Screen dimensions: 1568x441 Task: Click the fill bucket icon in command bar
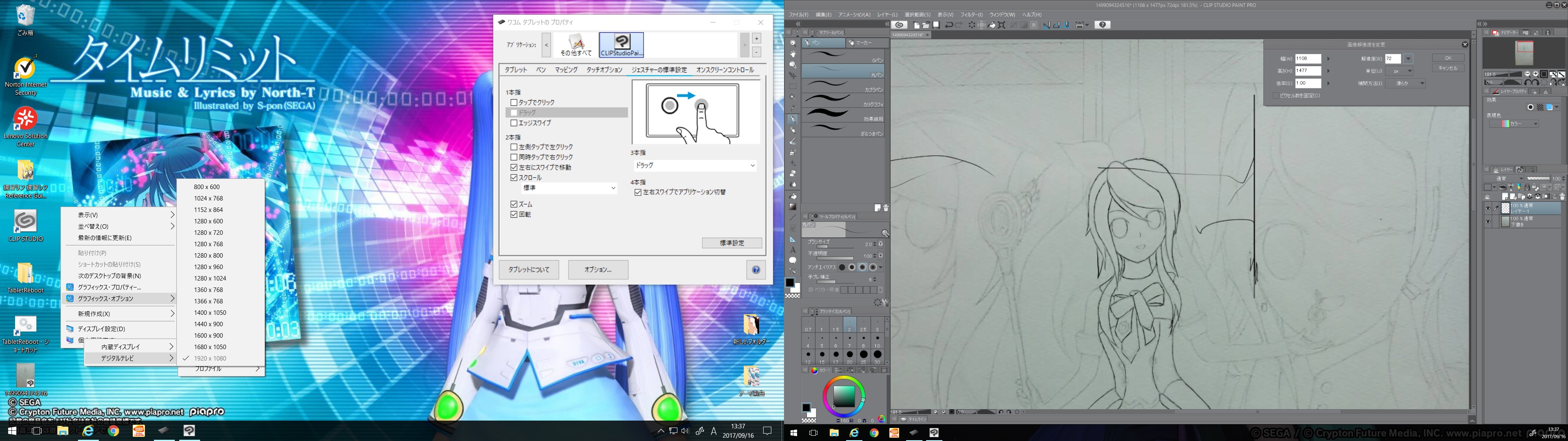click(x=991, y=25)
